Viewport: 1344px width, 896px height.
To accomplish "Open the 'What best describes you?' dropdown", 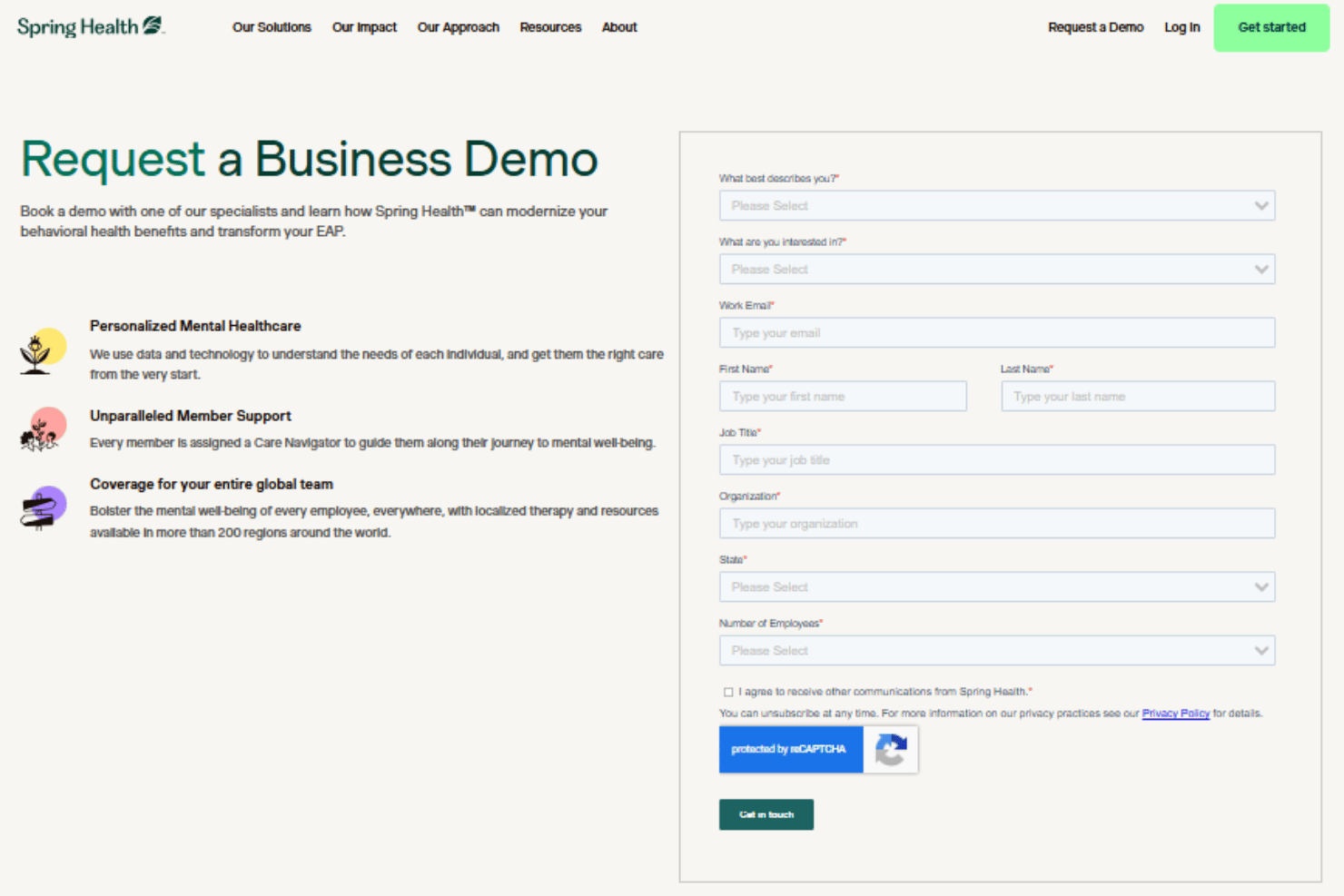I will point(997,205).
